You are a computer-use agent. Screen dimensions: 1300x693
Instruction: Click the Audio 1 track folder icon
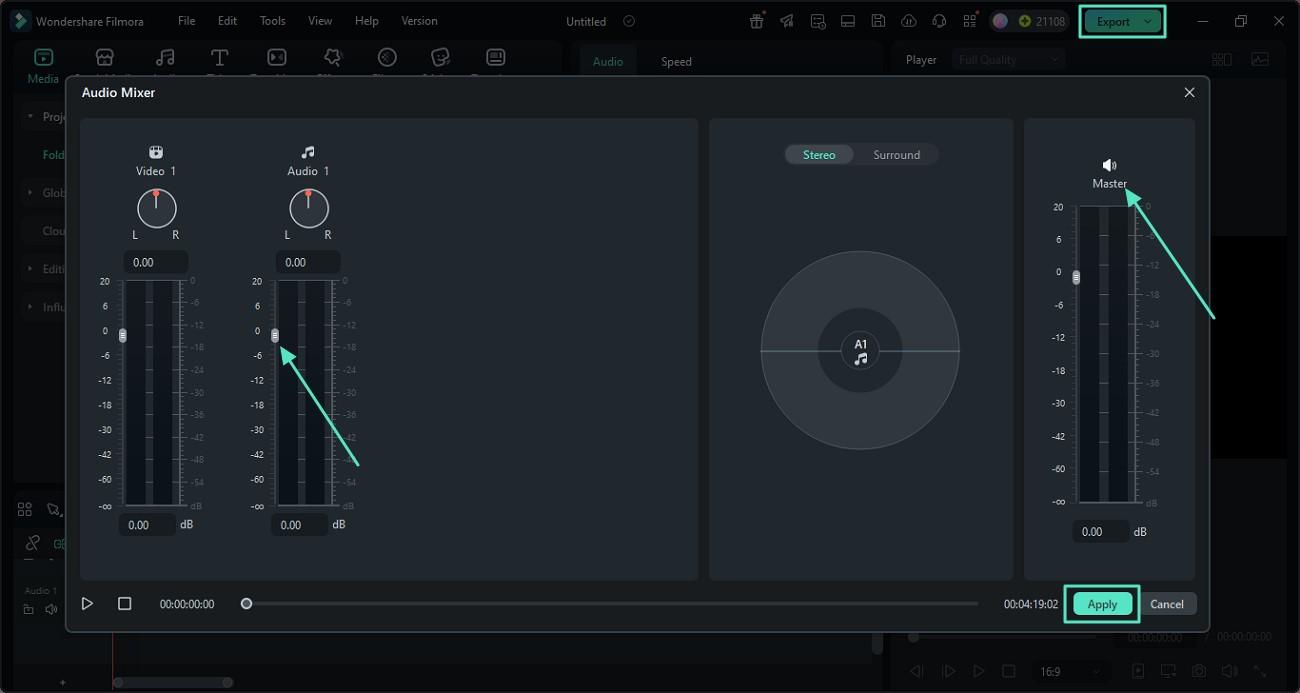[29, 609]
